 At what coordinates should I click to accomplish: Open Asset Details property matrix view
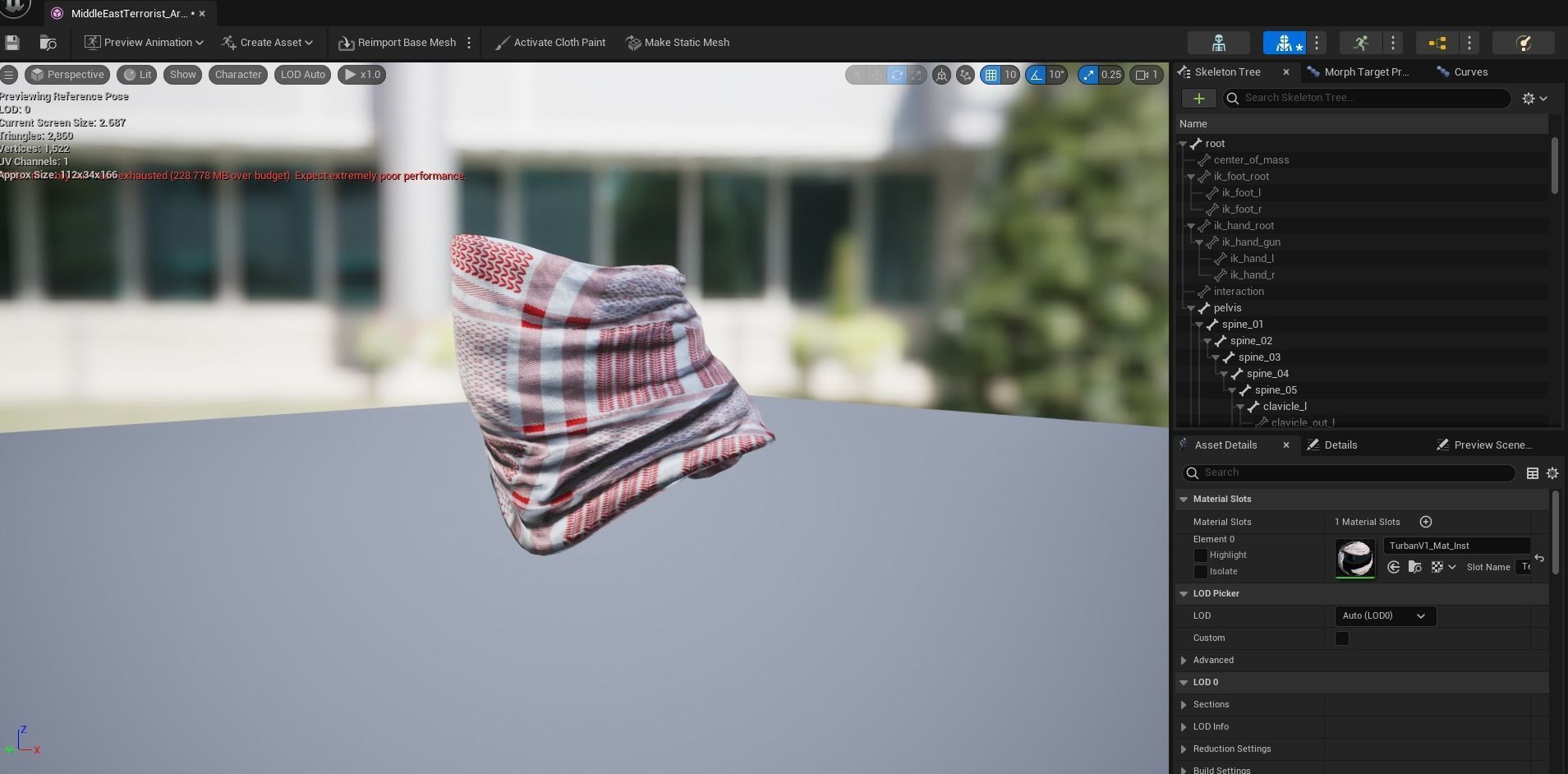click(1532, 473)
